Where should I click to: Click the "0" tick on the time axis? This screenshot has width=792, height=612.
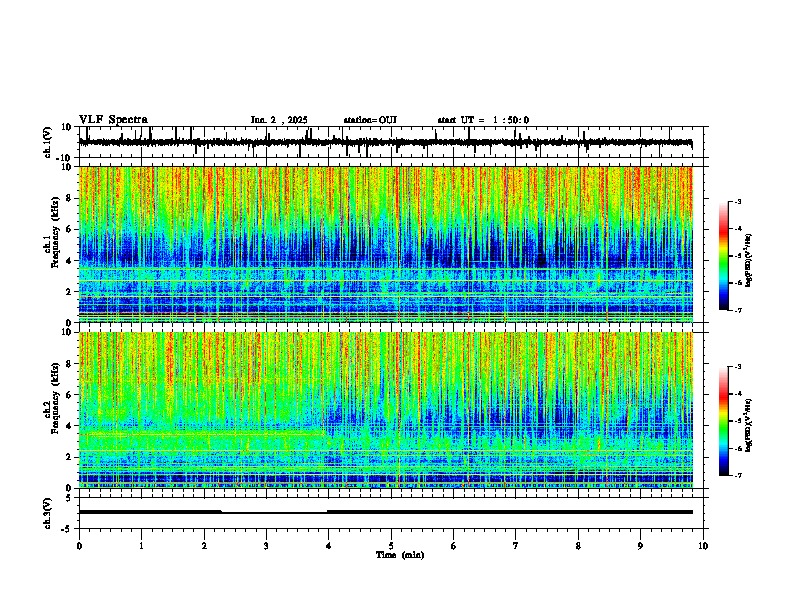click(x=79, y=546)
